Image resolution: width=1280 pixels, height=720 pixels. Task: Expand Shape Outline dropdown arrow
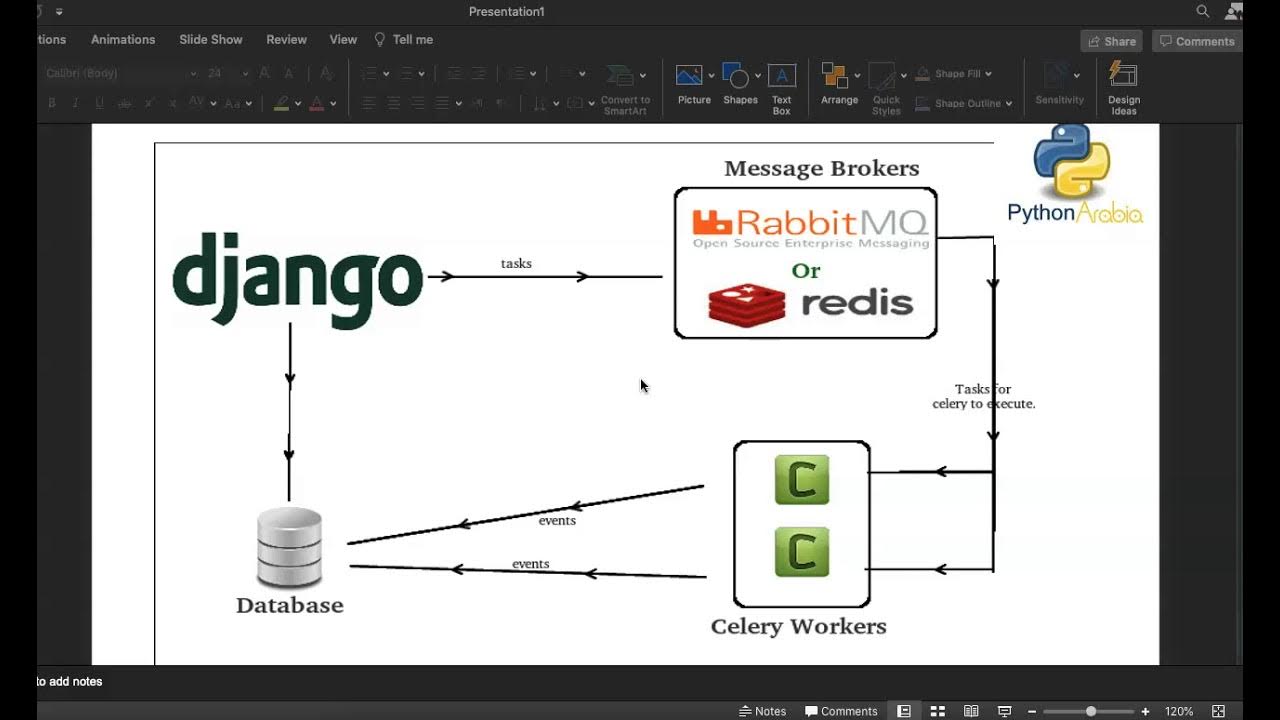point(1008,103)
